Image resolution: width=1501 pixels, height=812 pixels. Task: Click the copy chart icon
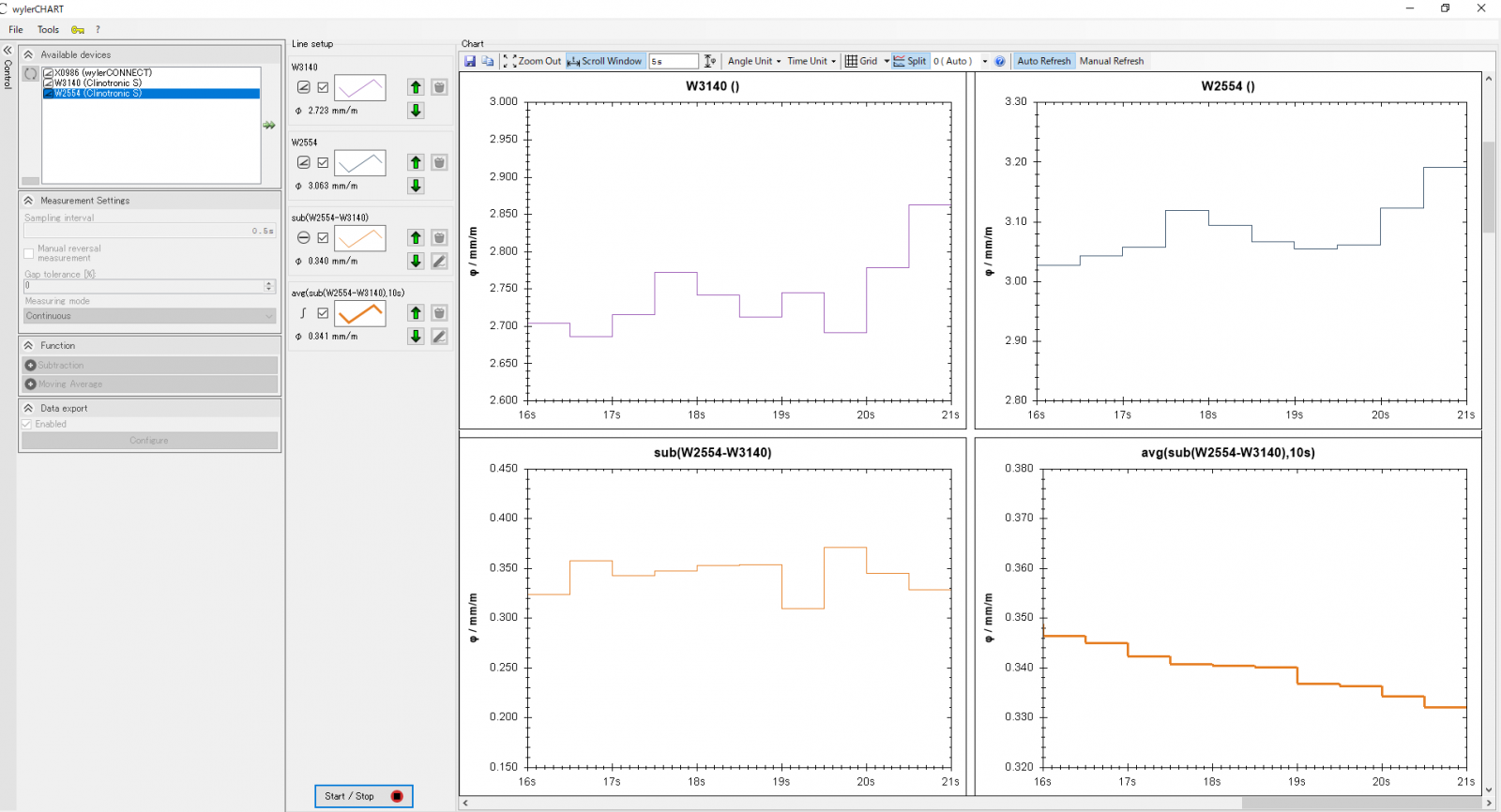[488, 61]
